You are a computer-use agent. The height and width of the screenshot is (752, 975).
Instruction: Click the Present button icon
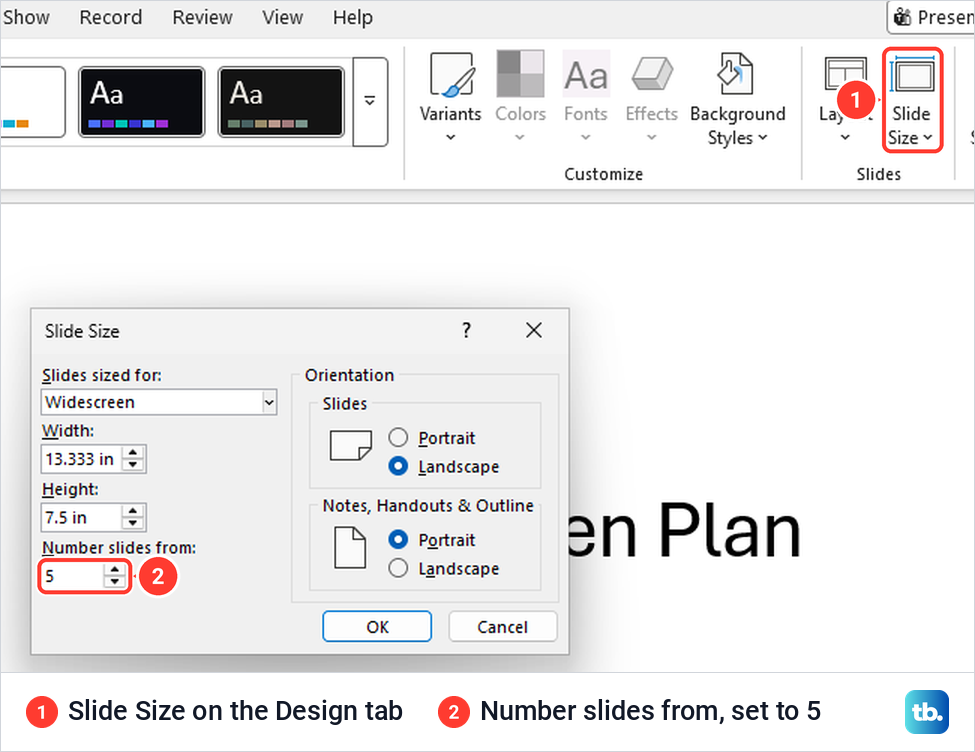[902, 17]
